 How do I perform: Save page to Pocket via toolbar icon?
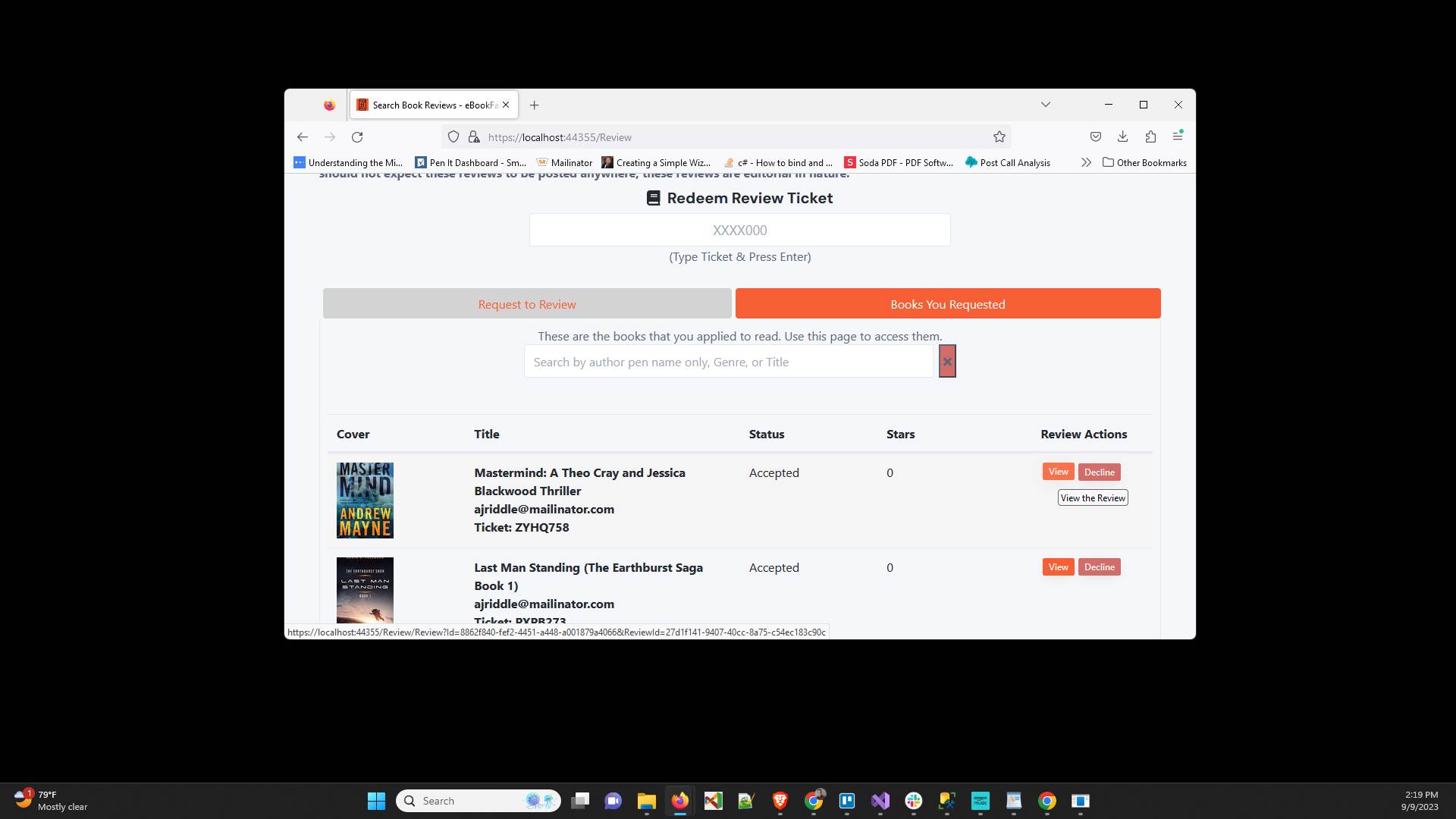click(1095, 137)
